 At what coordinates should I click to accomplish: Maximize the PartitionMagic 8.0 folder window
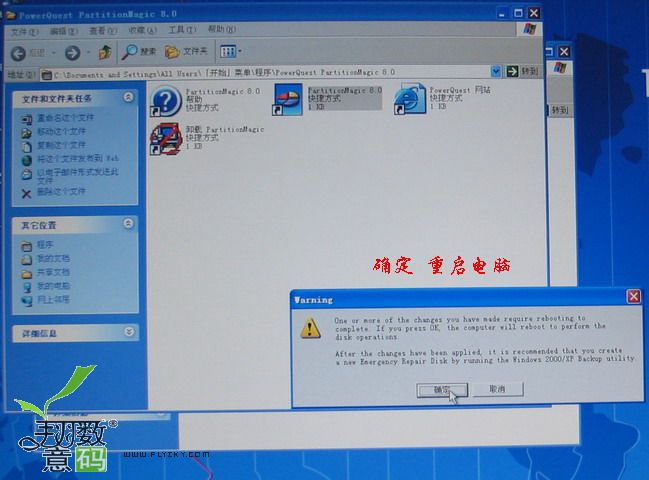point(518,13)
